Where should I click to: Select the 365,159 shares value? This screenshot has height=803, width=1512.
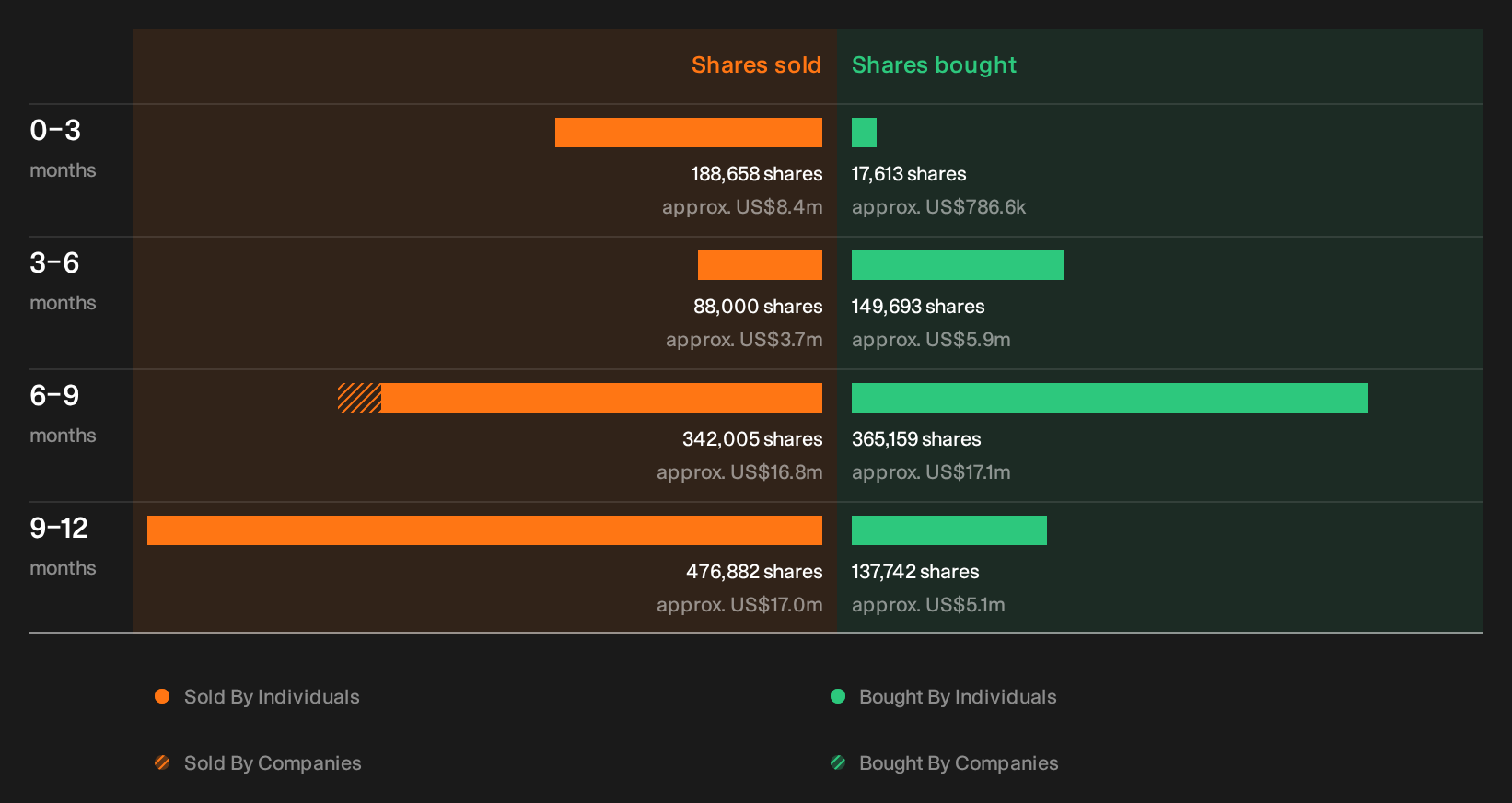pos(916,439)
